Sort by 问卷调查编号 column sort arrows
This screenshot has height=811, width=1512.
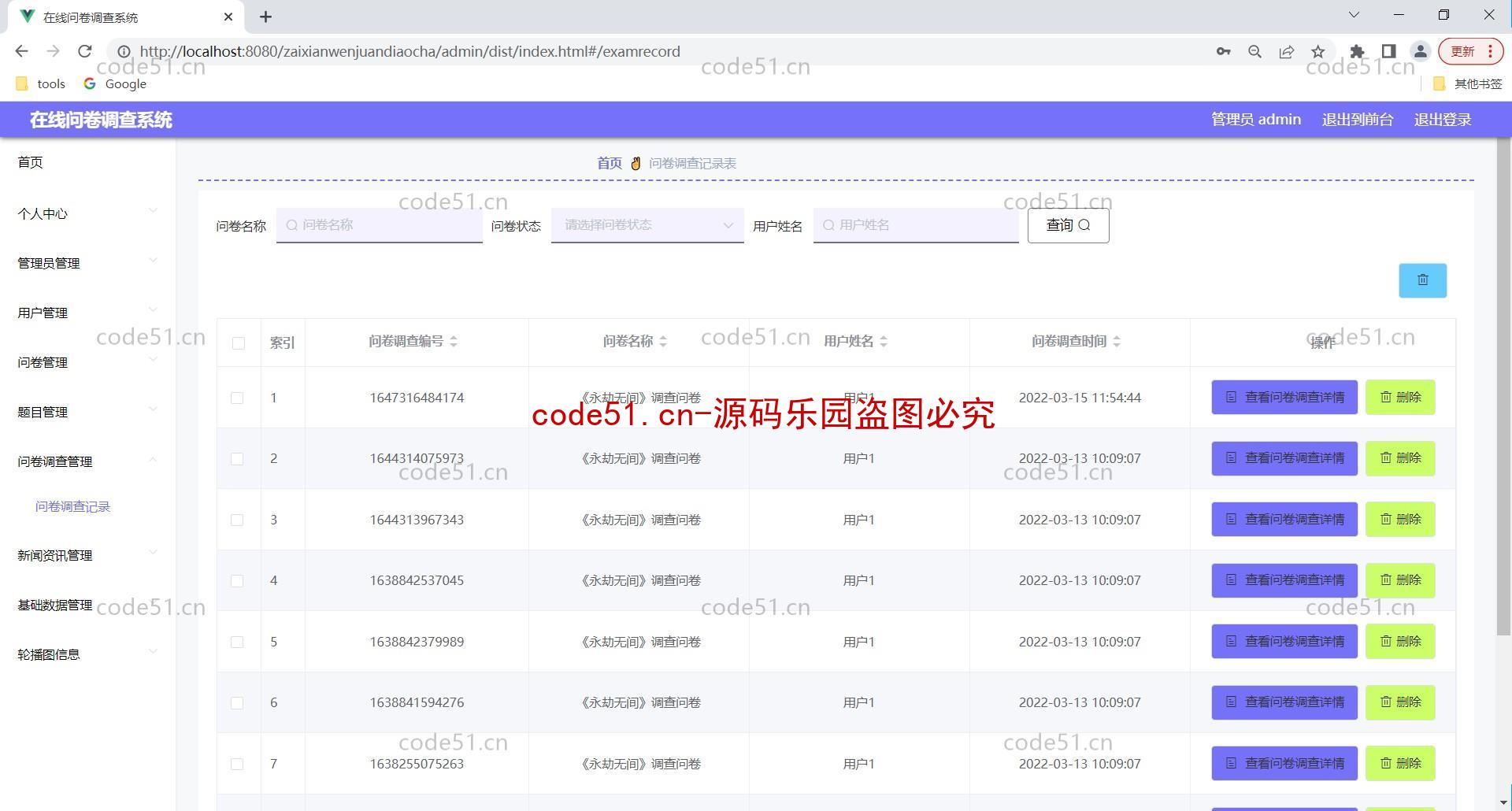pos(454,341)
